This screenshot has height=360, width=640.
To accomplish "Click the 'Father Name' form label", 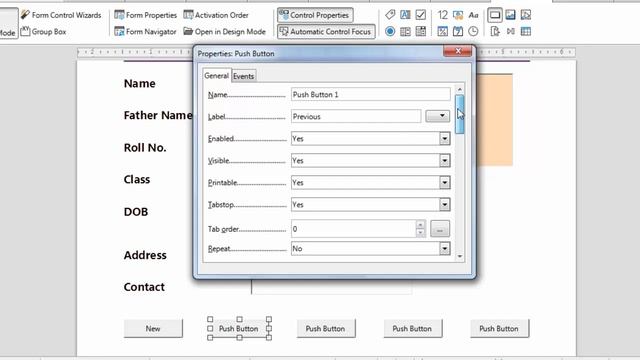I will (158, 116).
